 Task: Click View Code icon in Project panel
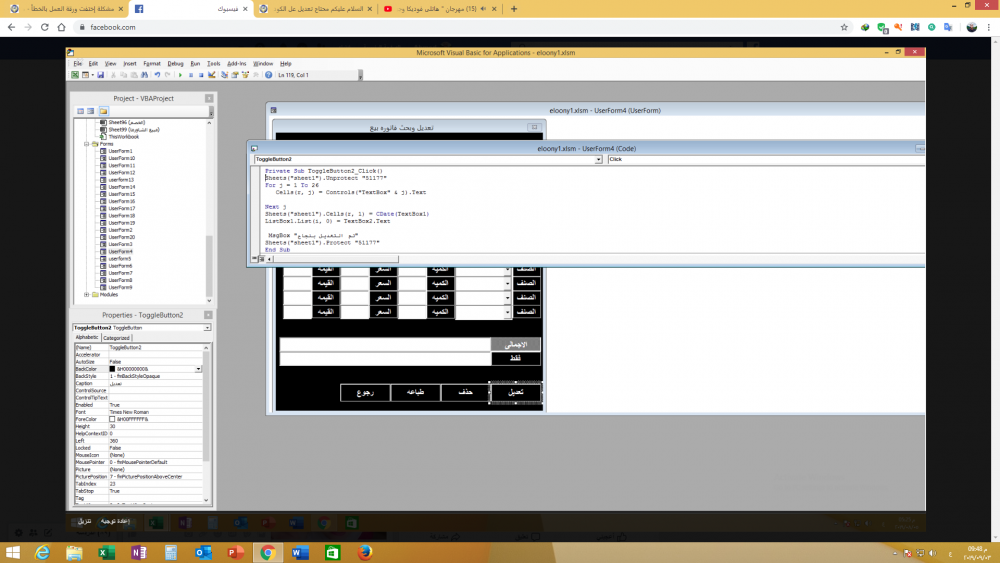point(79,111)
